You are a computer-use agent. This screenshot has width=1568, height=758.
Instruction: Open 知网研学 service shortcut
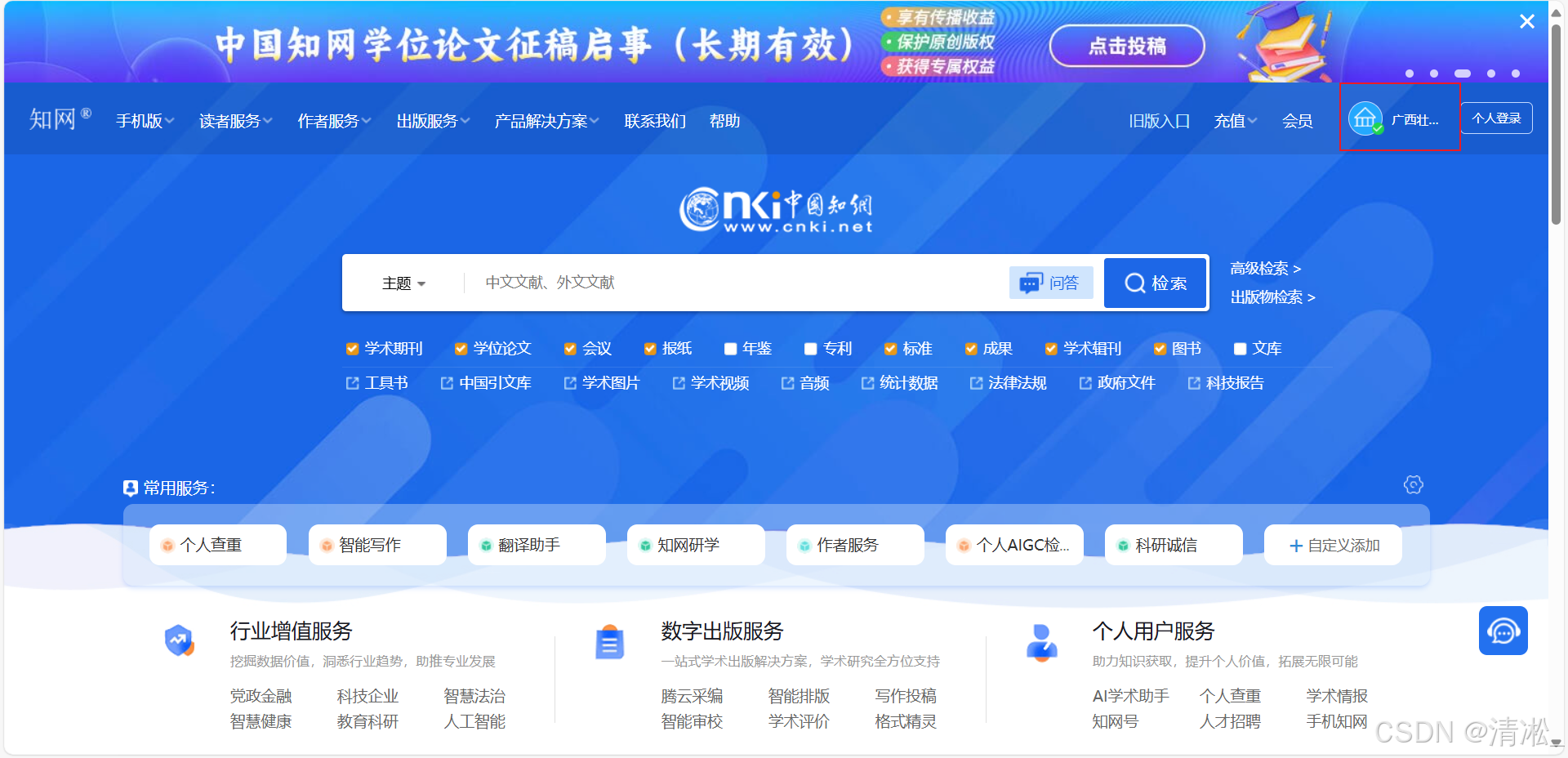696,545
